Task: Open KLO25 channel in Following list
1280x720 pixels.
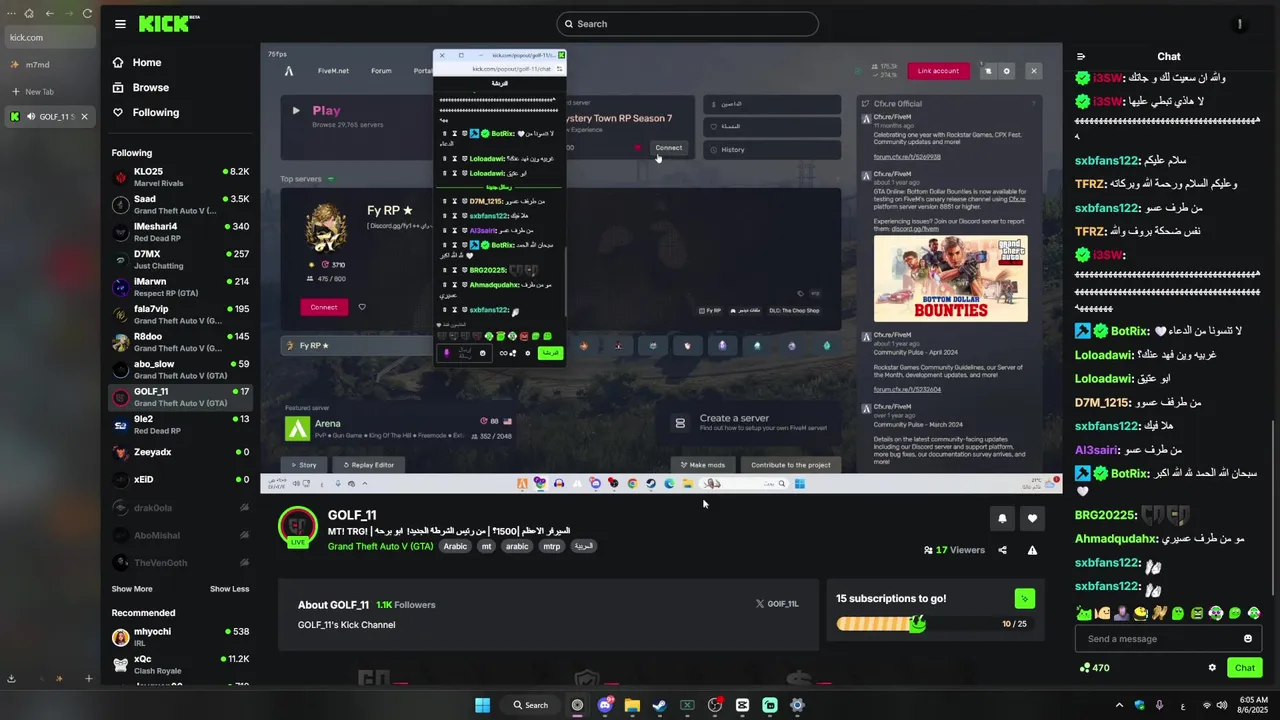Action: coord(180,177)
